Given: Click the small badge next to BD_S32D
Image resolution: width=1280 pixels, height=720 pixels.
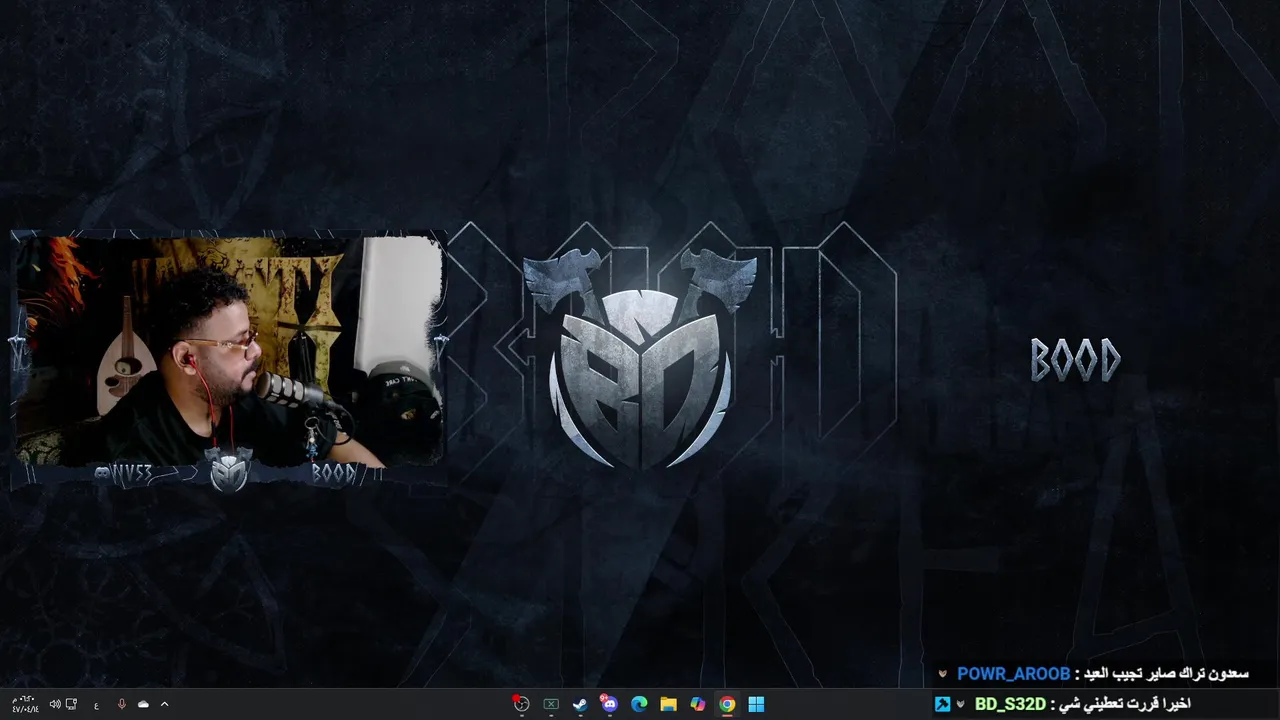Looking at the screenshot, I should point(961,704).
